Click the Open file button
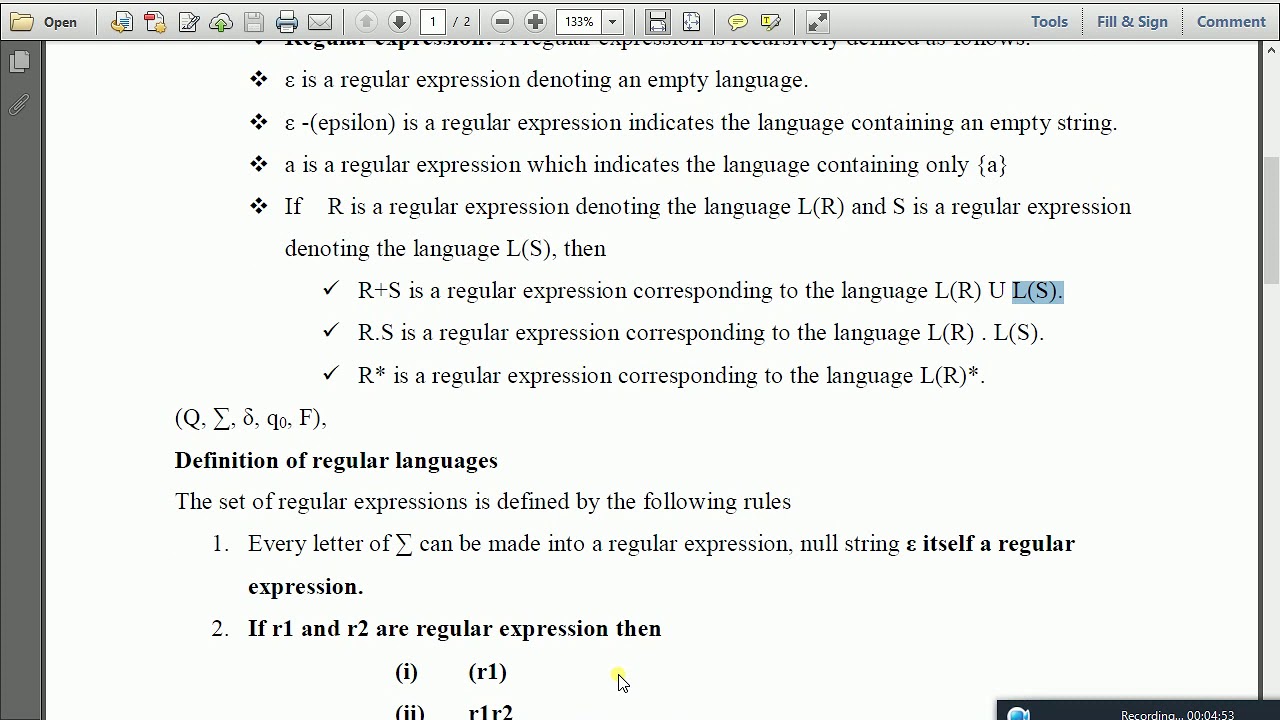 45,21
